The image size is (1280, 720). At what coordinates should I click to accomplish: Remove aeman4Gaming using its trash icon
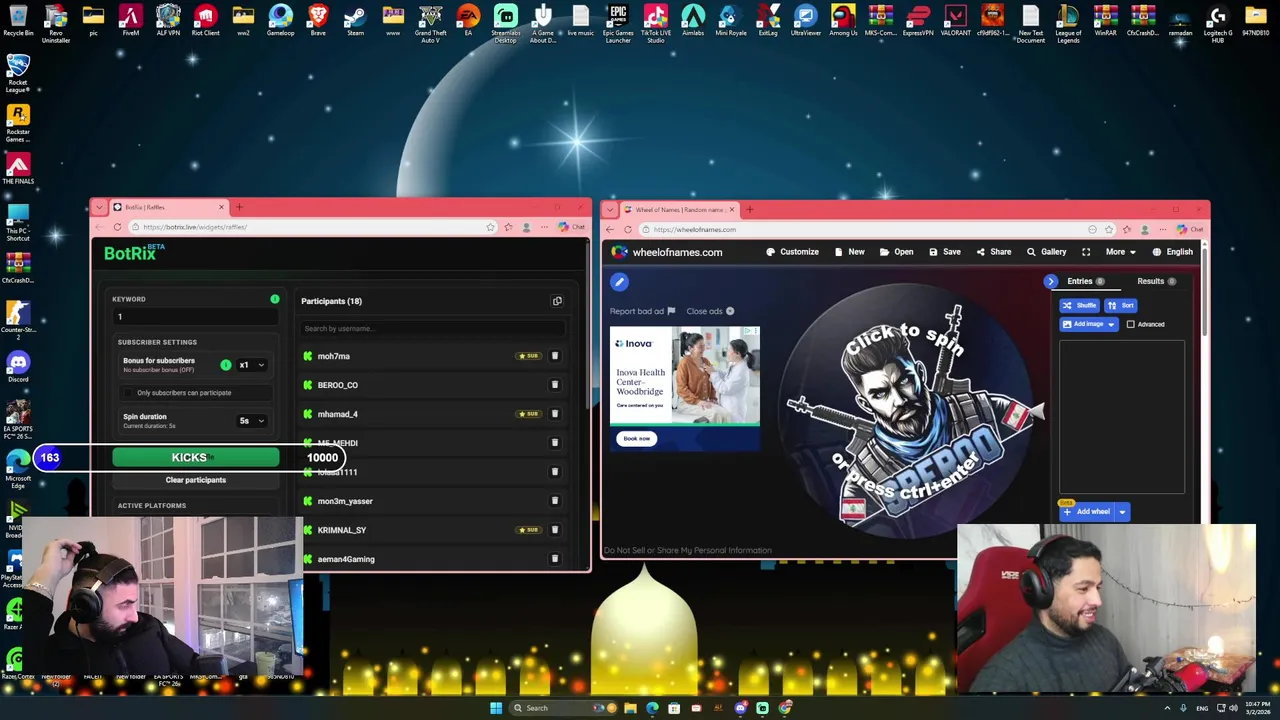point(555,559)
